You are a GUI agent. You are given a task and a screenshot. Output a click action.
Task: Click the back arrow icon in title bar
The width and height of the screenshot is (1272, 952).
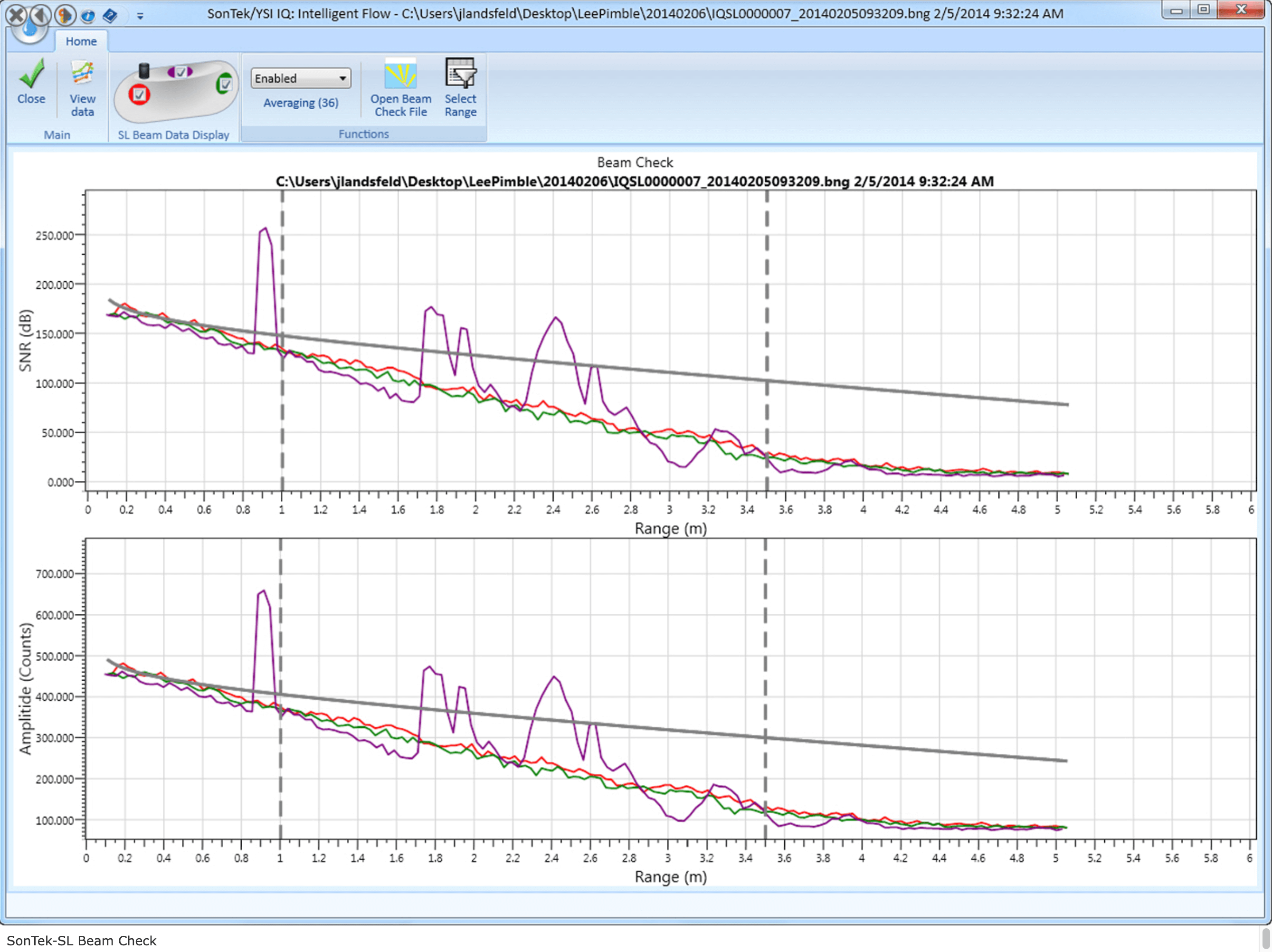[40, 15]
